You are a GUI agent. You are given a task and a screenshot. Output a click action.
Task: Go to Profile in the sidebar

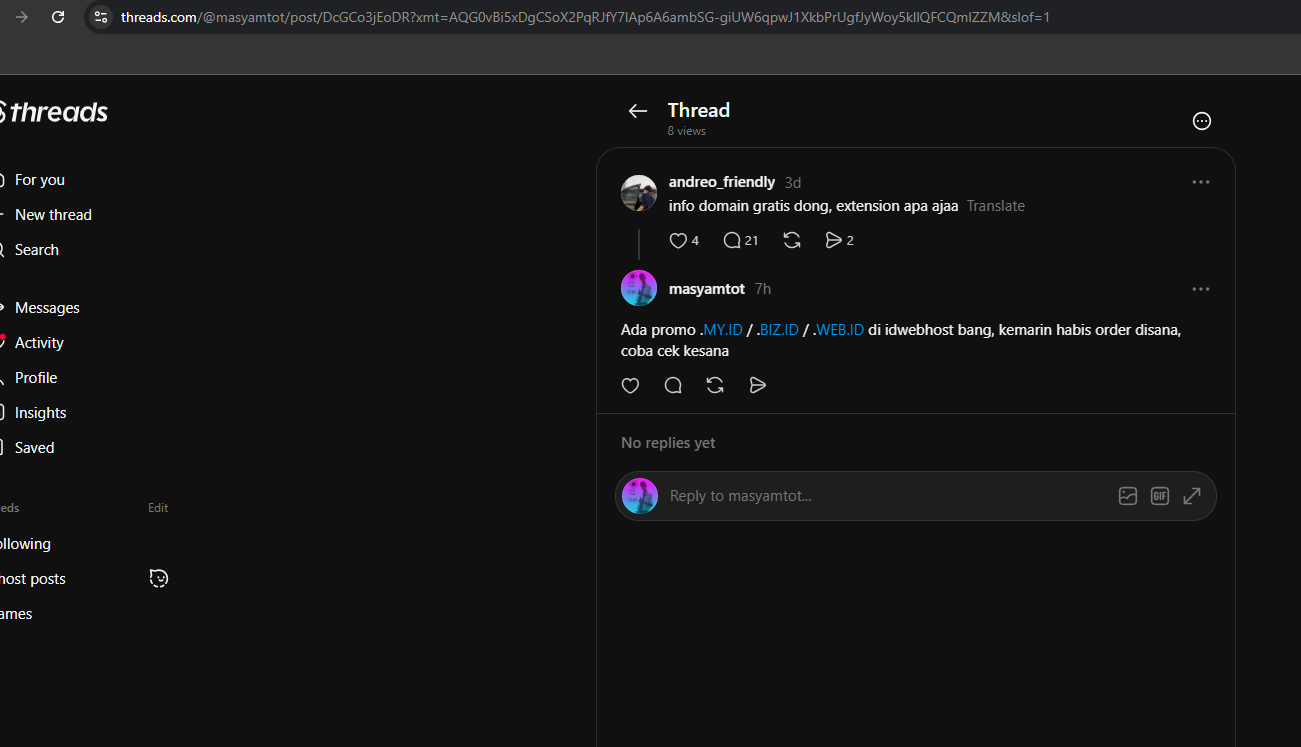coord(36,378)
